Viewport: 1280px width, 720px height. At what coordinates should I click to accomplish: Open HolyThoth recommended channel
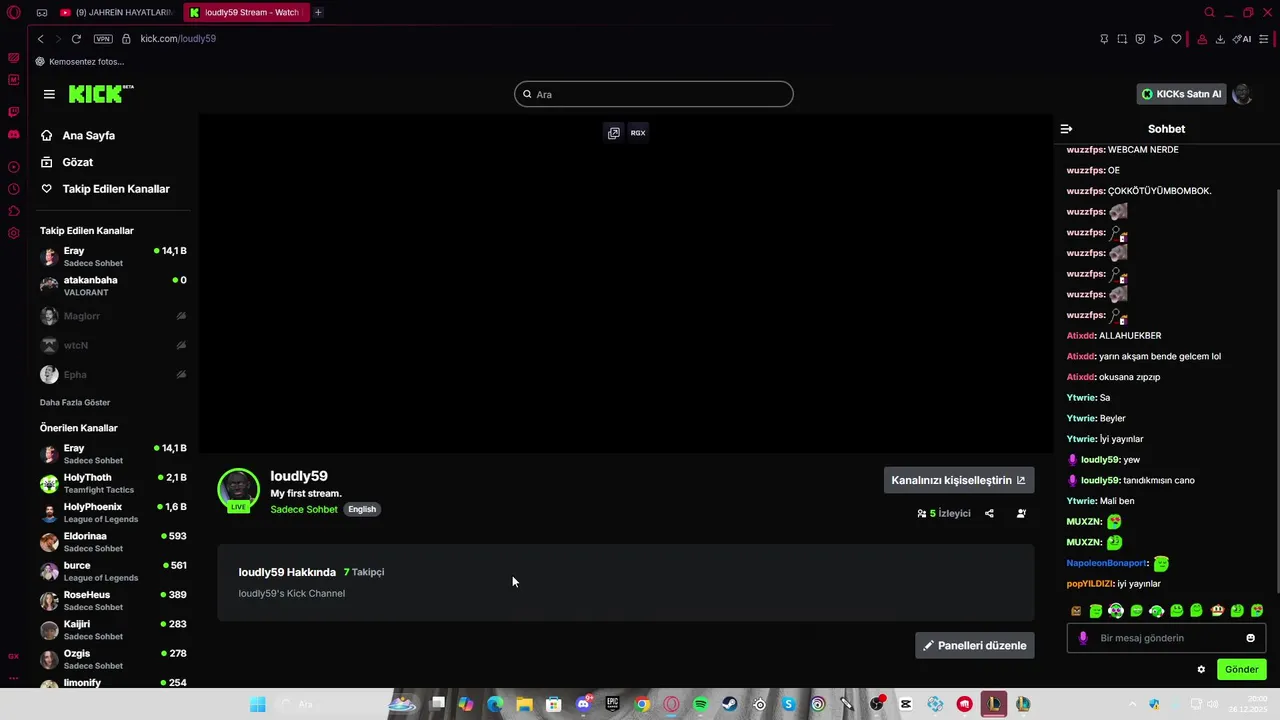(113, 484)
